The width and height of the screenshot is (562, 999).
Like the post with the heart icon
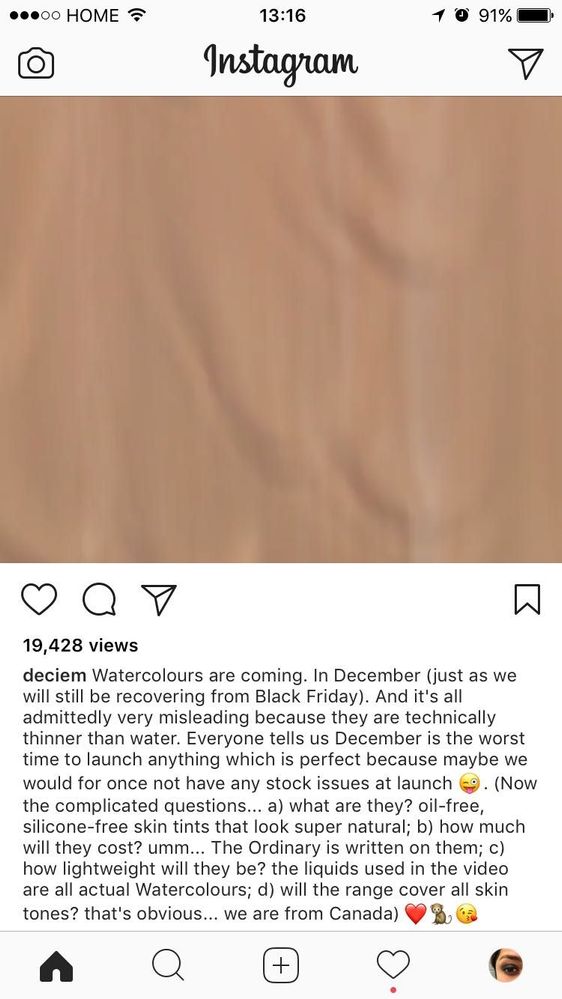pyautogui.click(x=39, y=600)
